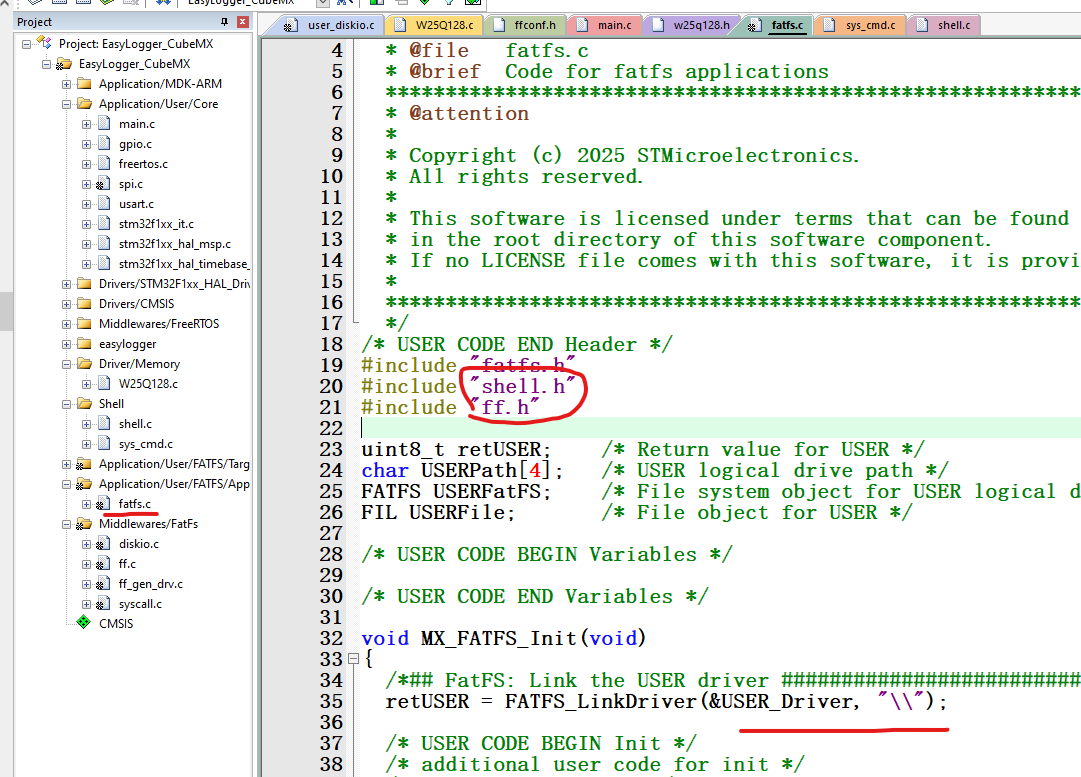Select diskio.c in Middlewares/FatFs
The width and height of the screenshot is (1081, 777).
[x=139, y=544]
